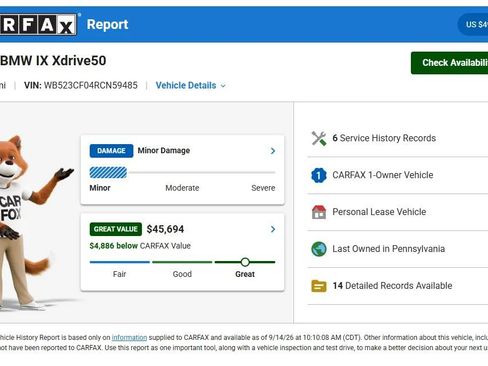Click the US price button in header

(x=473, y=24)
